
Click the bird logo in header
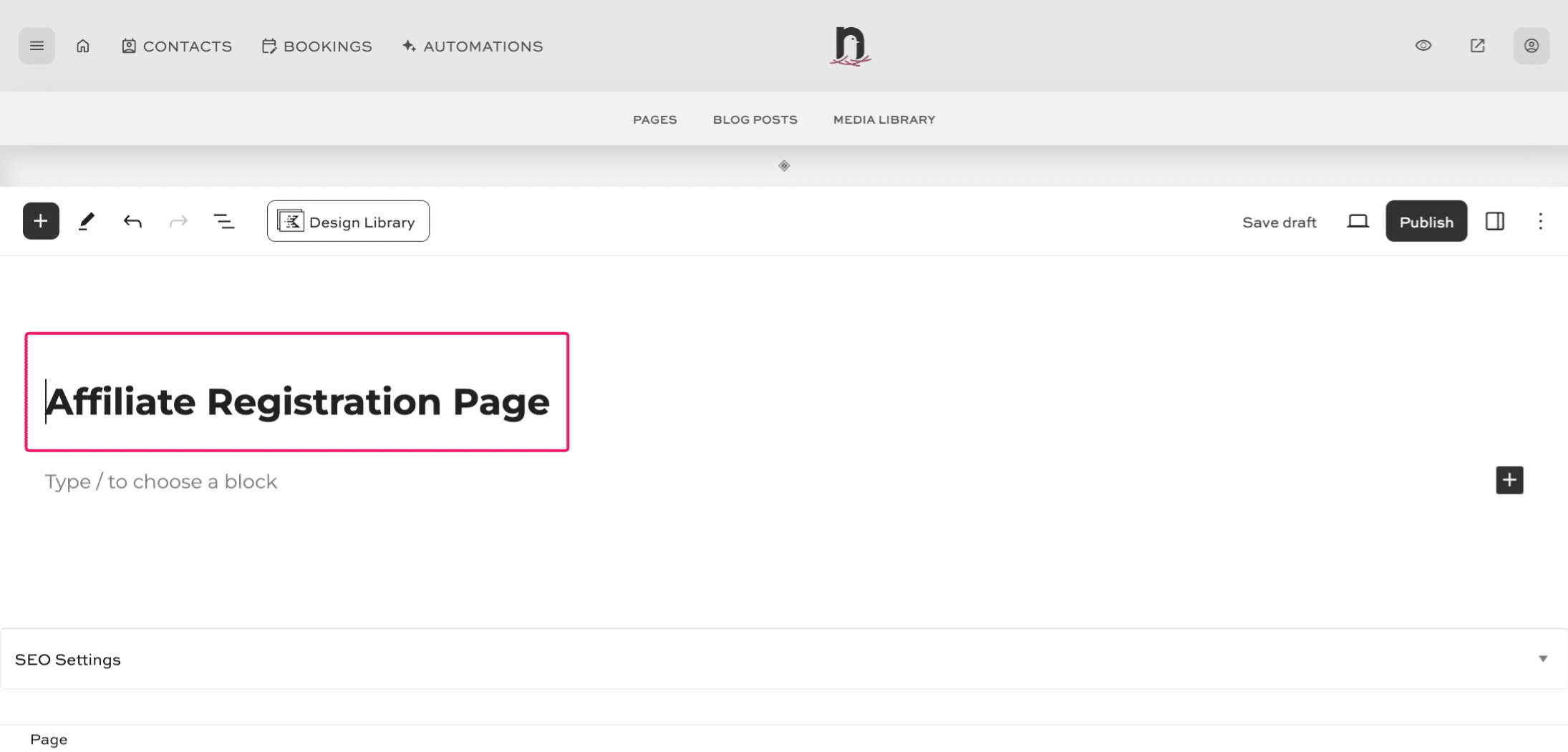coord(851,46)
